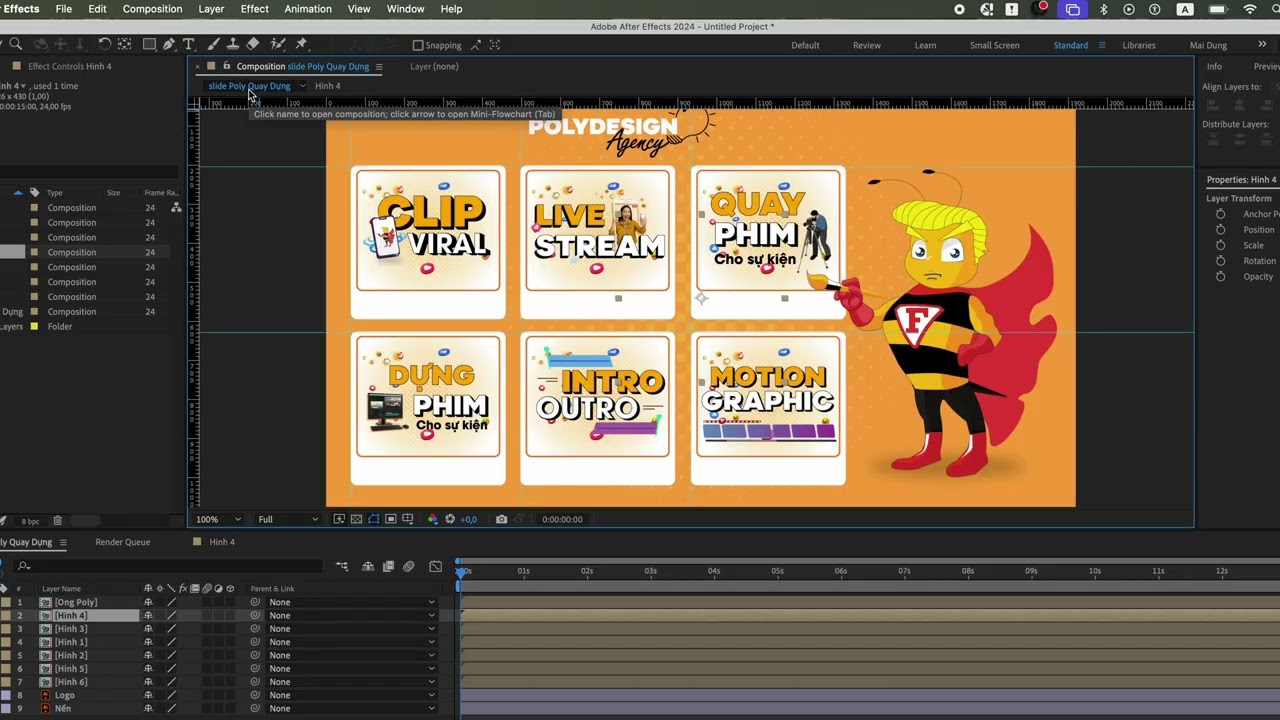Switch to the Hinh 4 timeline tab
Screen dimensions: 1280x720
coord(222,542)
